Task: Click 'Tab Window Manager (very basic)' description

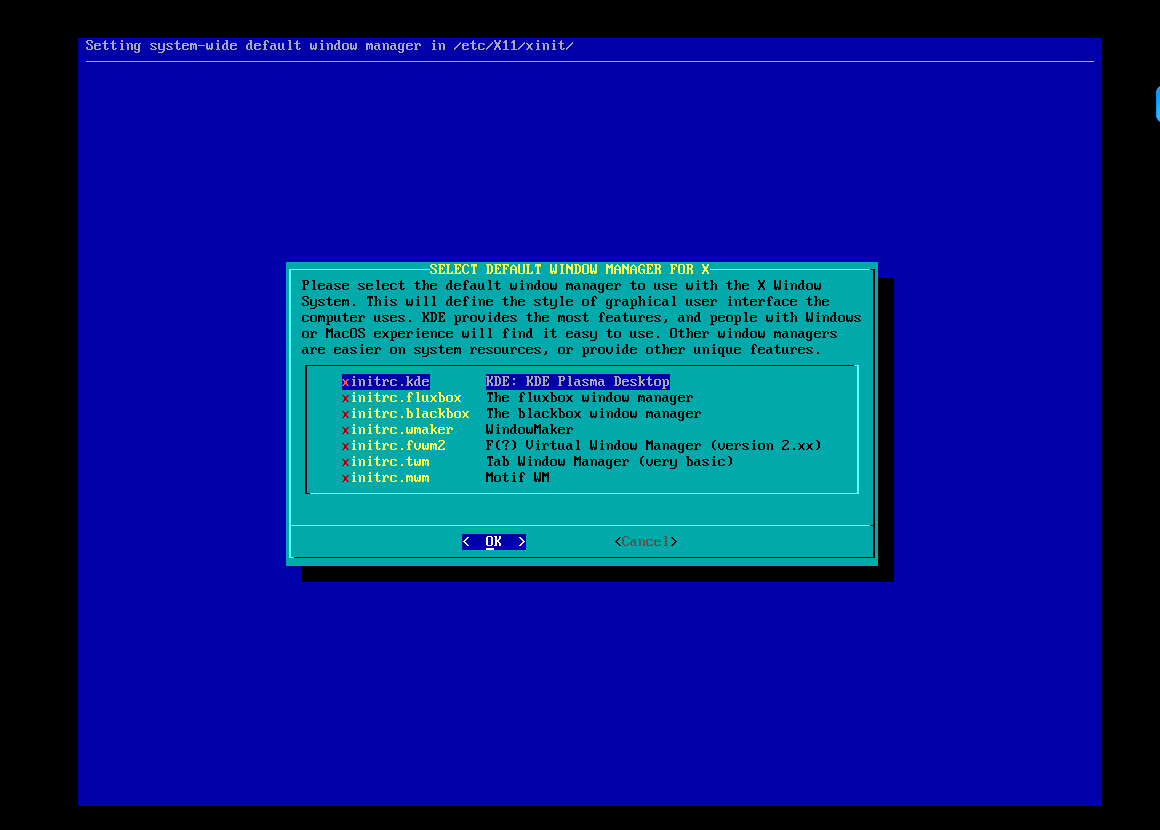Action: pyautogui.click(x=610, y=462)
